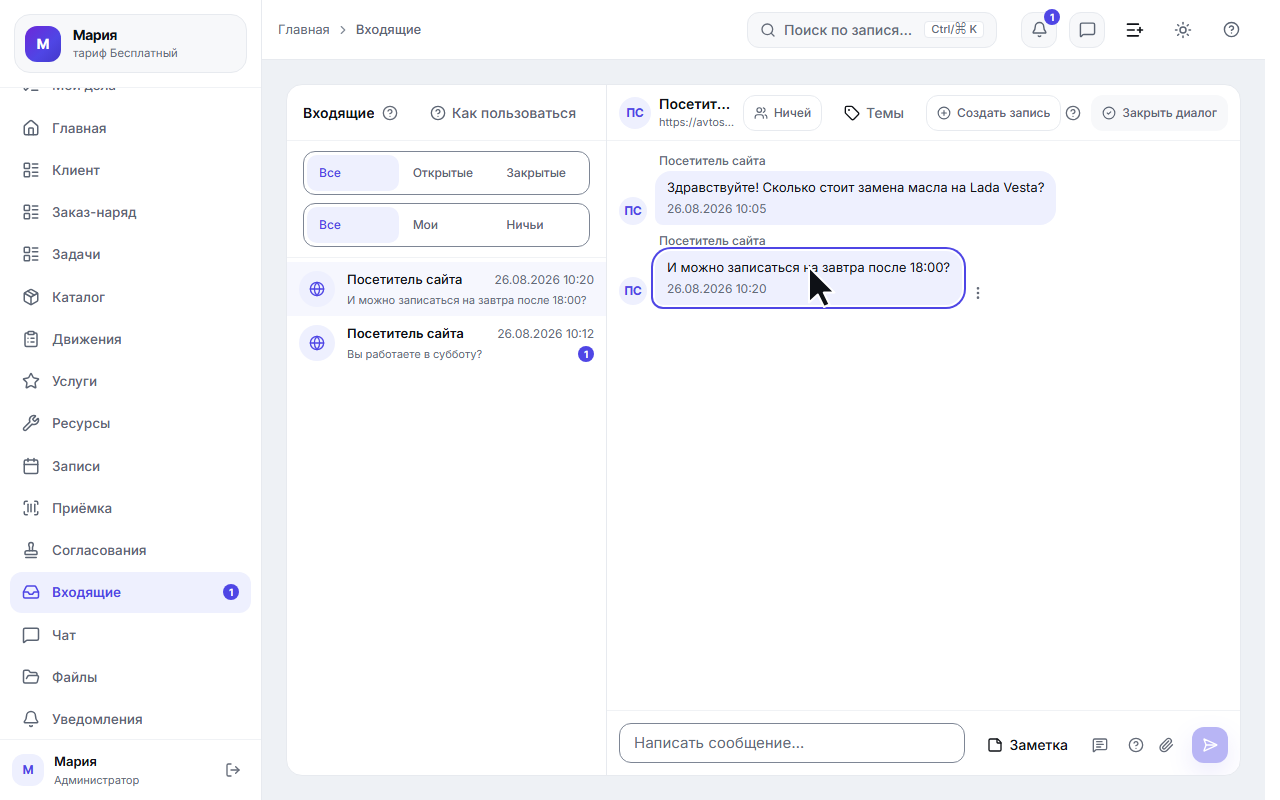Open the notifications bell in top bar
Screen dimensions: 1280x800
(1039, 30)
